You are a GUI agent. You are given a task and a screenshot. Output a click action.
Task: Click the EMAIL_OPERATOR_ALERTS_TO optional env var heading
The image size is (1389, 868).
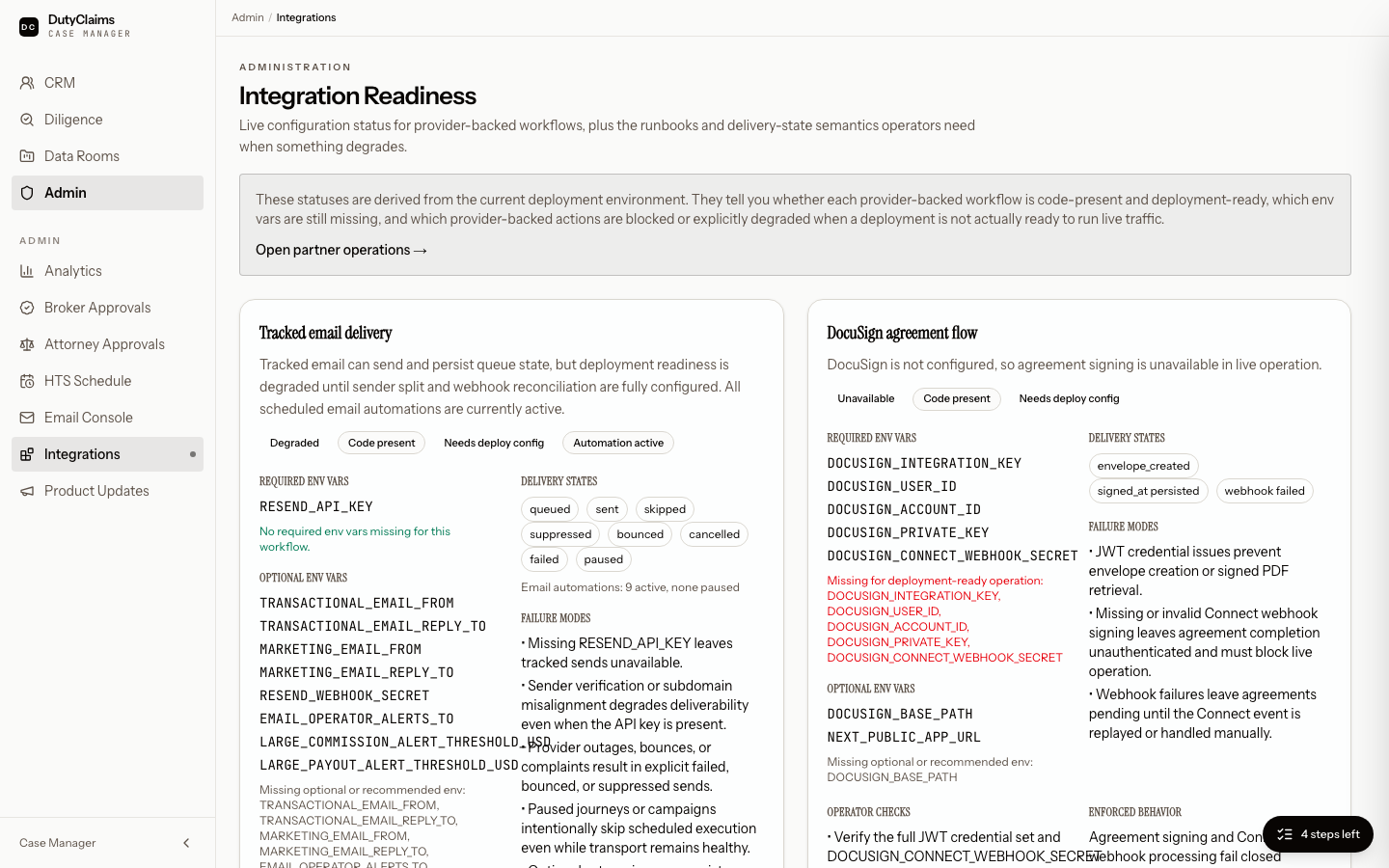(x=357, y=719)
